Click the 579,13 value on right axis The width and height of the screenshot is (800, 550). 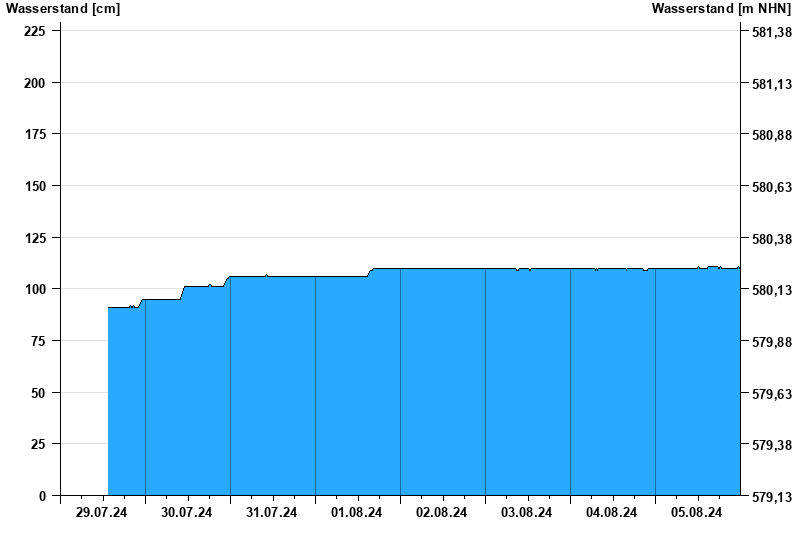[x=772, y=497]
